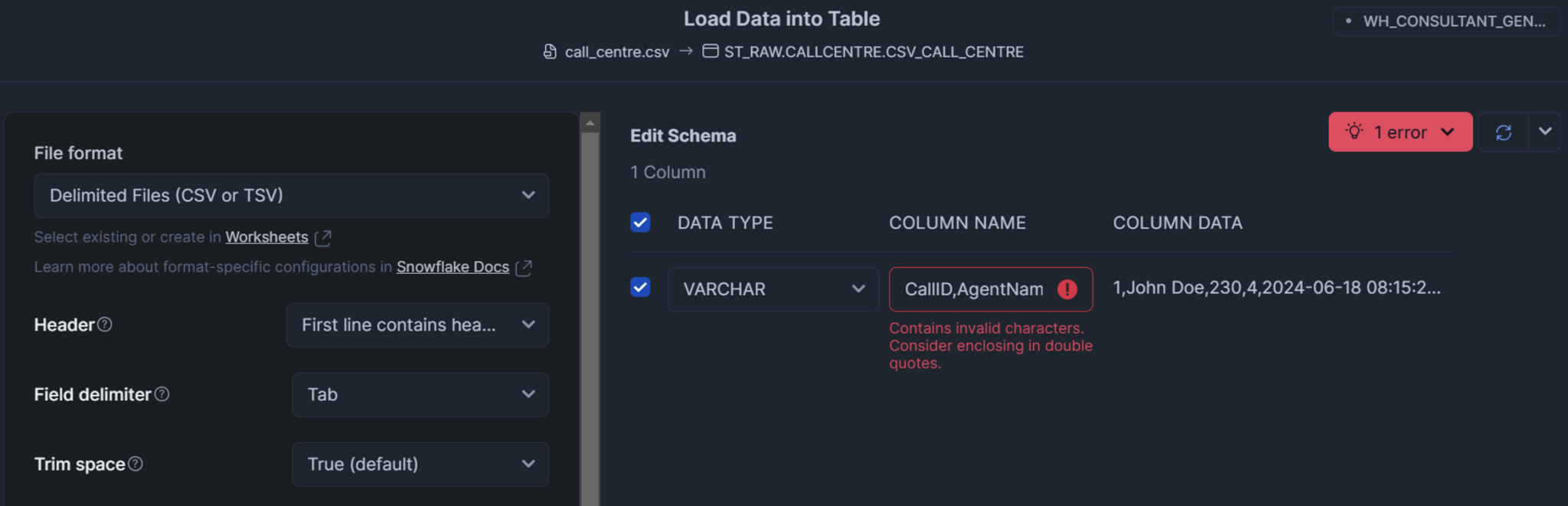Click the red error warning icon
The width and height of the screenshot is (1568, 506).
tap(1067, 289)
